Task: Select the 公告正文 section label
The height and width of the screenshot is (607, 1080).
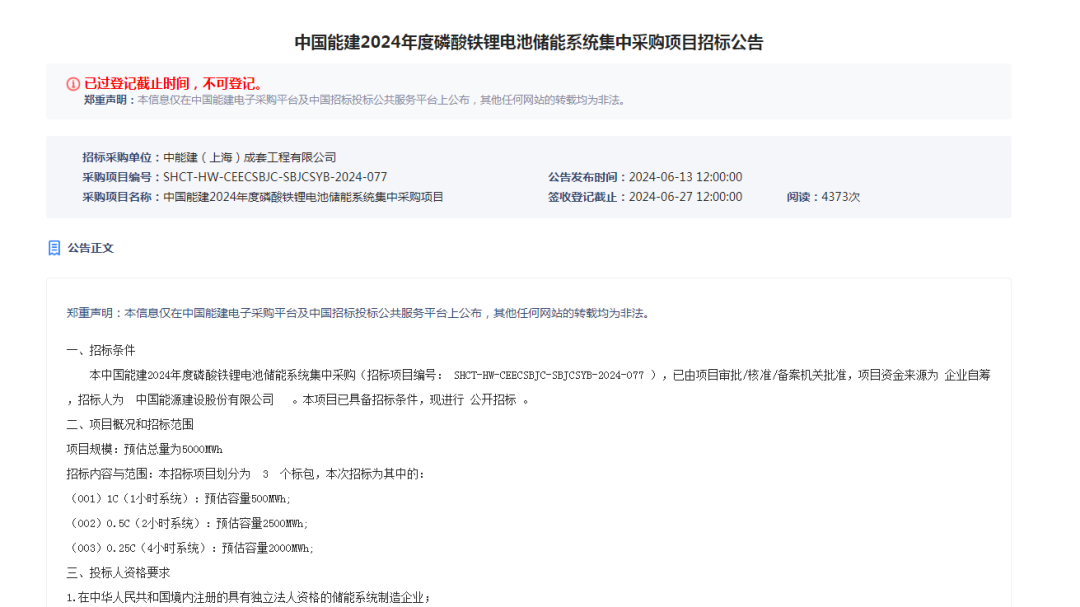Action: point(90,248)
